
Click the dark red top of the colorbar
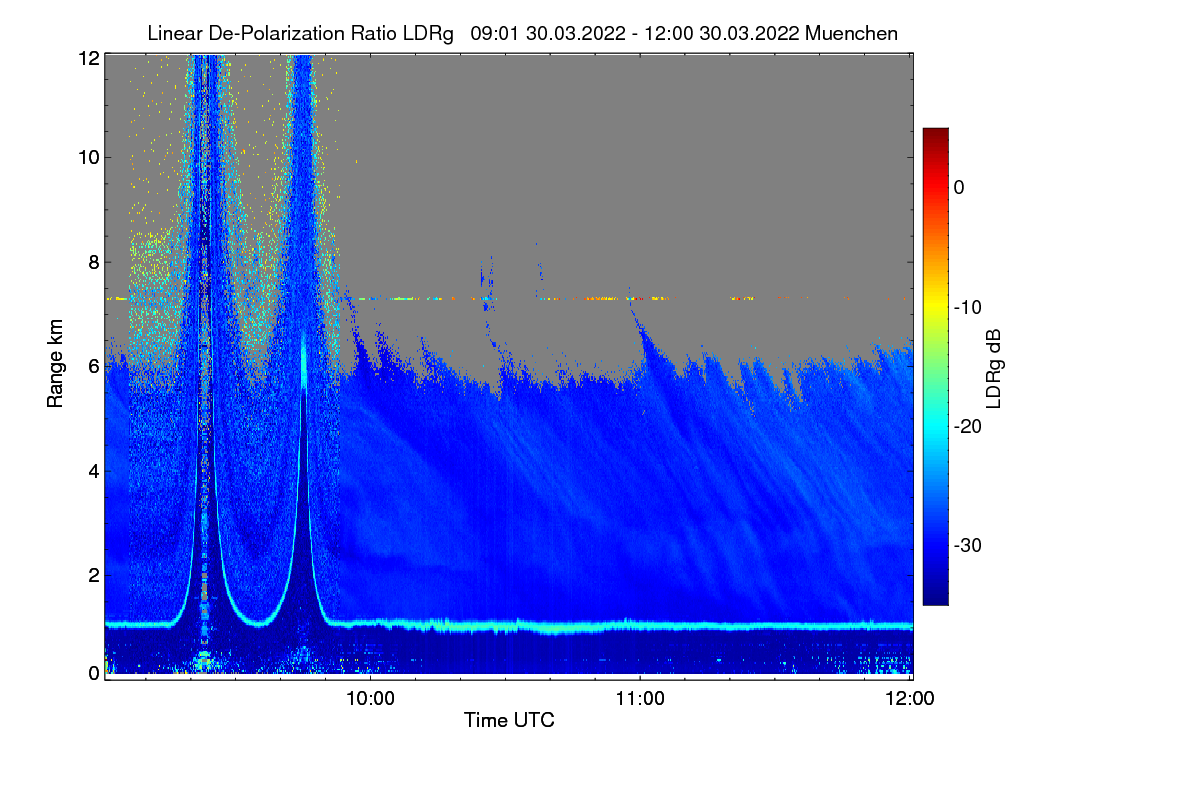935,135
